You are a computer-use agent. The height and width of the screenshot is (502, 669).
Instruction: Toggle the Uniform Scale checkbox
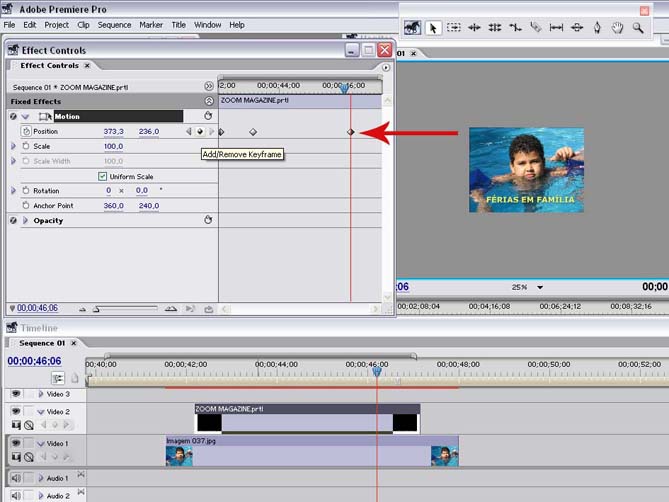pos(102,176)
